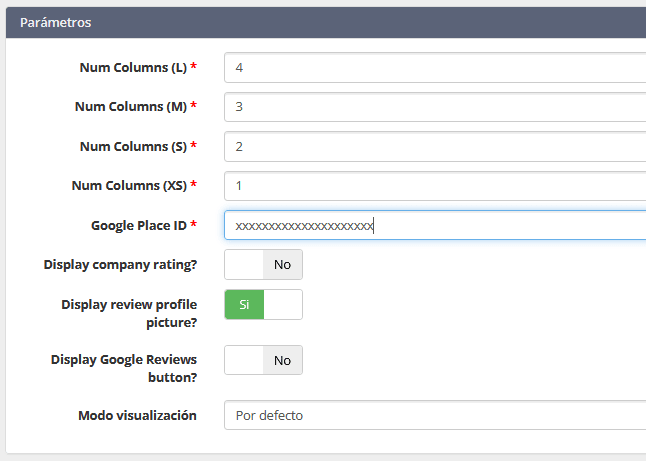Open the Modo visualización dropdown
This screenshot has width=646, height=461.
coord(435,415)
